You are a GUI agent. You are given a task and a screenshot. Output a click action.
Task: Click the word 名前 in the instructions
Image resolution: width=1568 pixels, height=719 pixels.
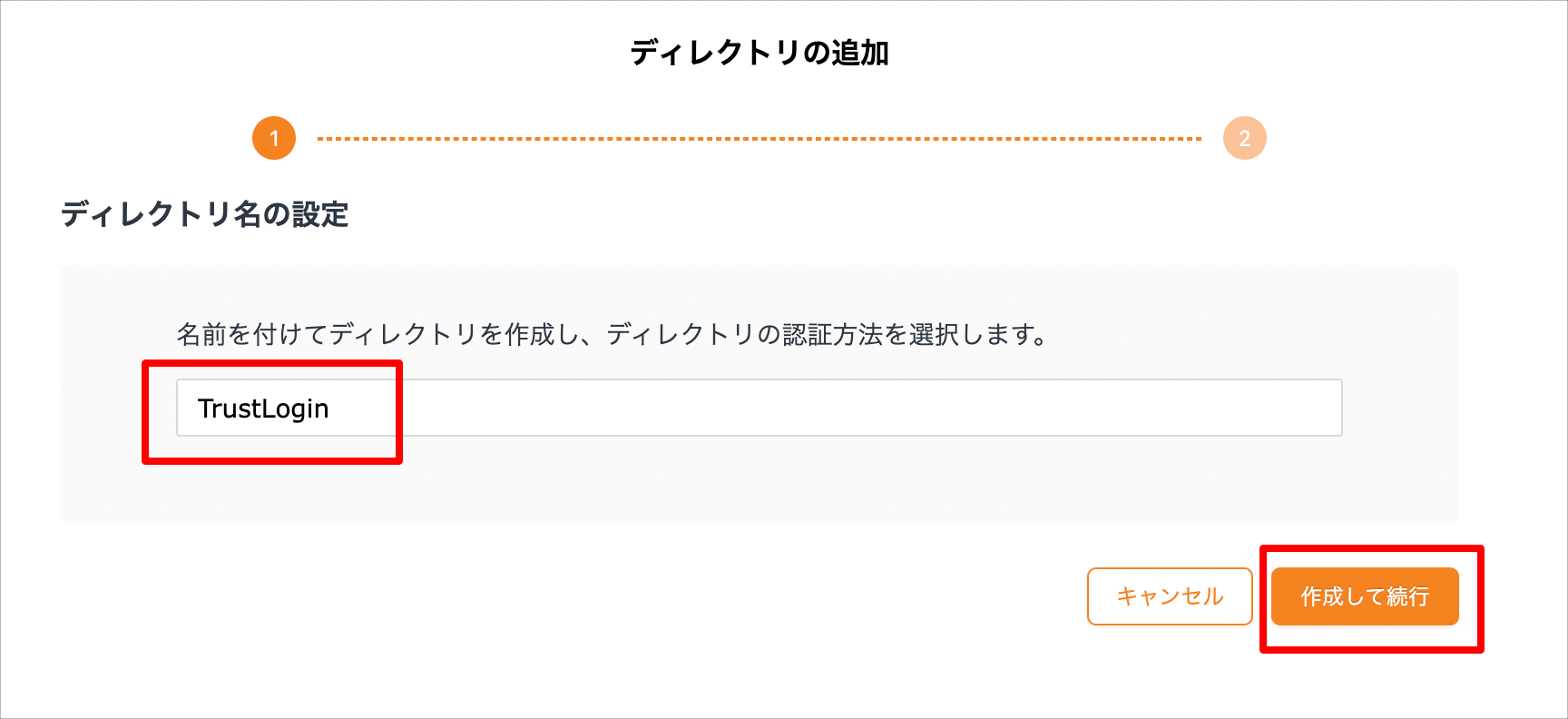pos(201,334)
